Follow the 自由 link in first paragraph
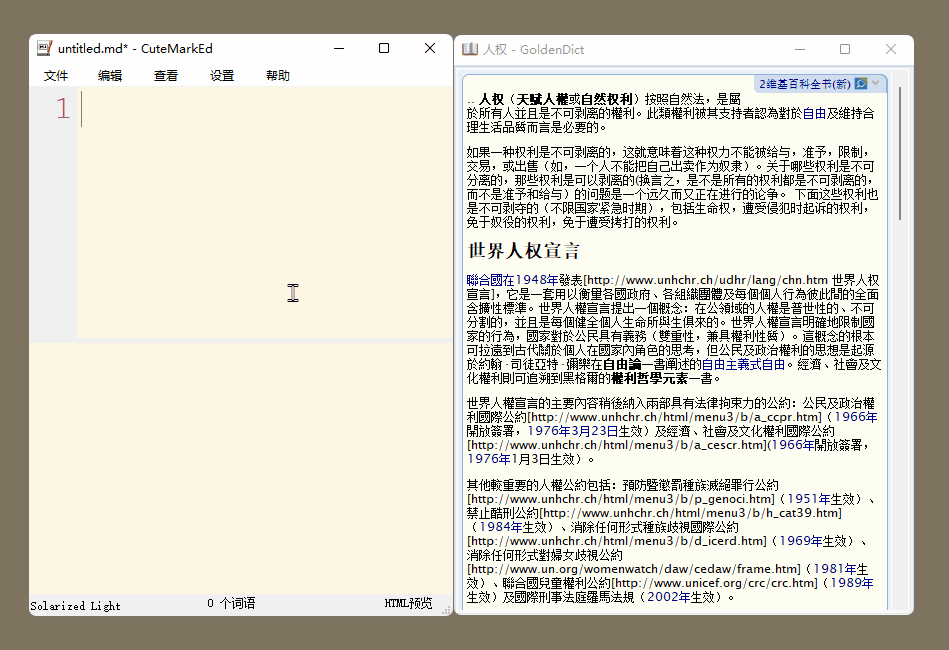 pos(814,113)
